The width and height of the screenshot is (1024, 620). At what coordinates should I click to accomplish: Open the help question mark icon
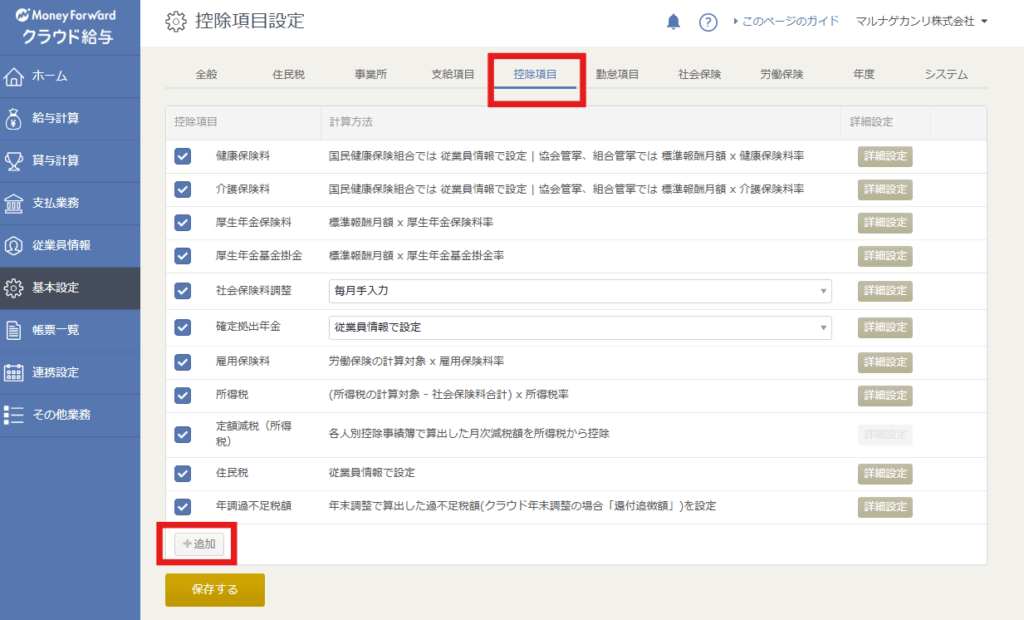(x=708, y=22)
